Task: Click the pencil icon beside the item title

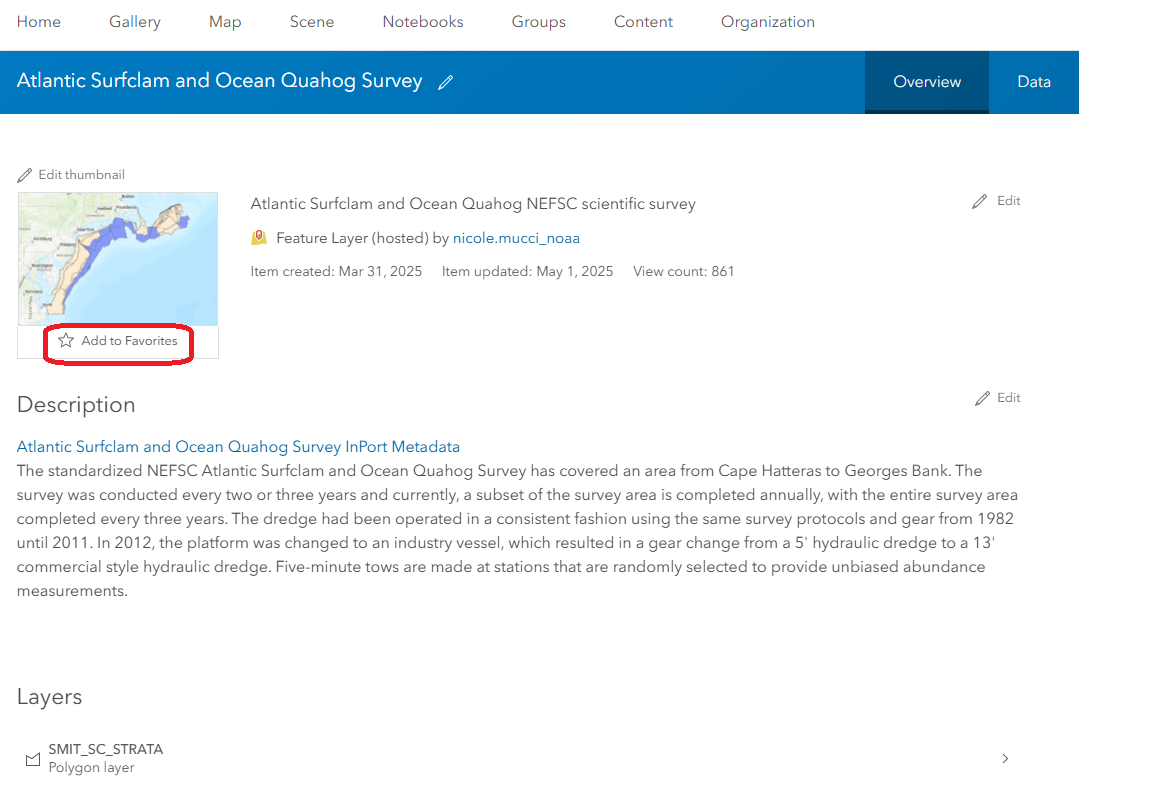Action: coord(445,82)
